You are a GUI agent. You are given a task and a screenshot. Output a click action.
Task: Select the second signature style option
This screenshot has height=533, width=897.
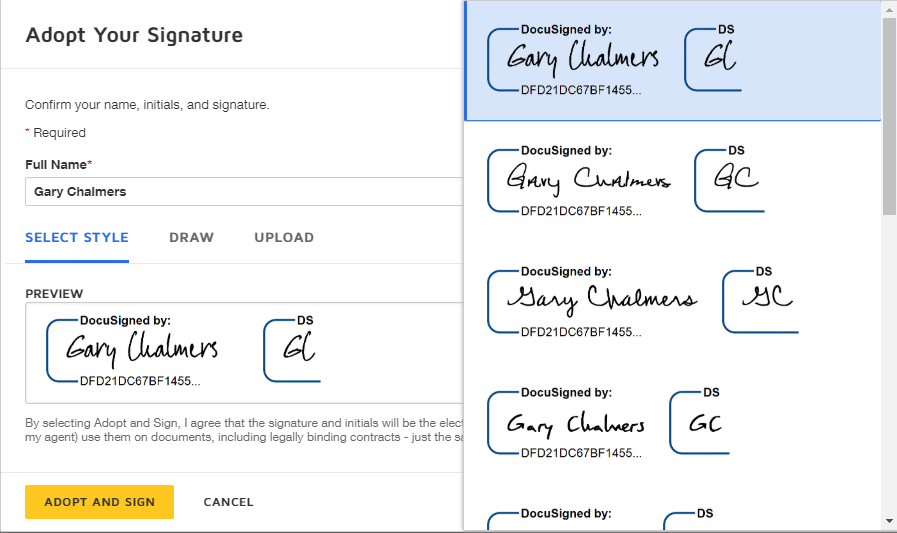(673, 181)
